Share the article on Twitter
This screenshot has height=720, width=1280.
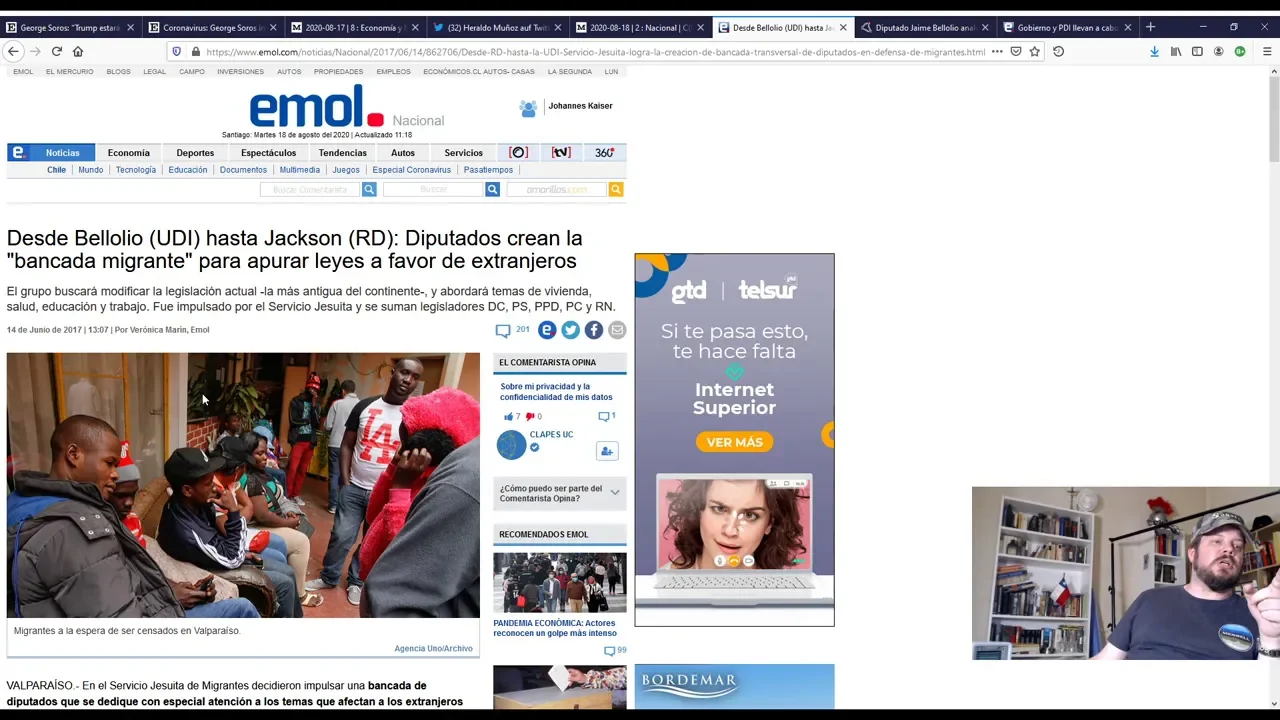(x=570, y=330)
